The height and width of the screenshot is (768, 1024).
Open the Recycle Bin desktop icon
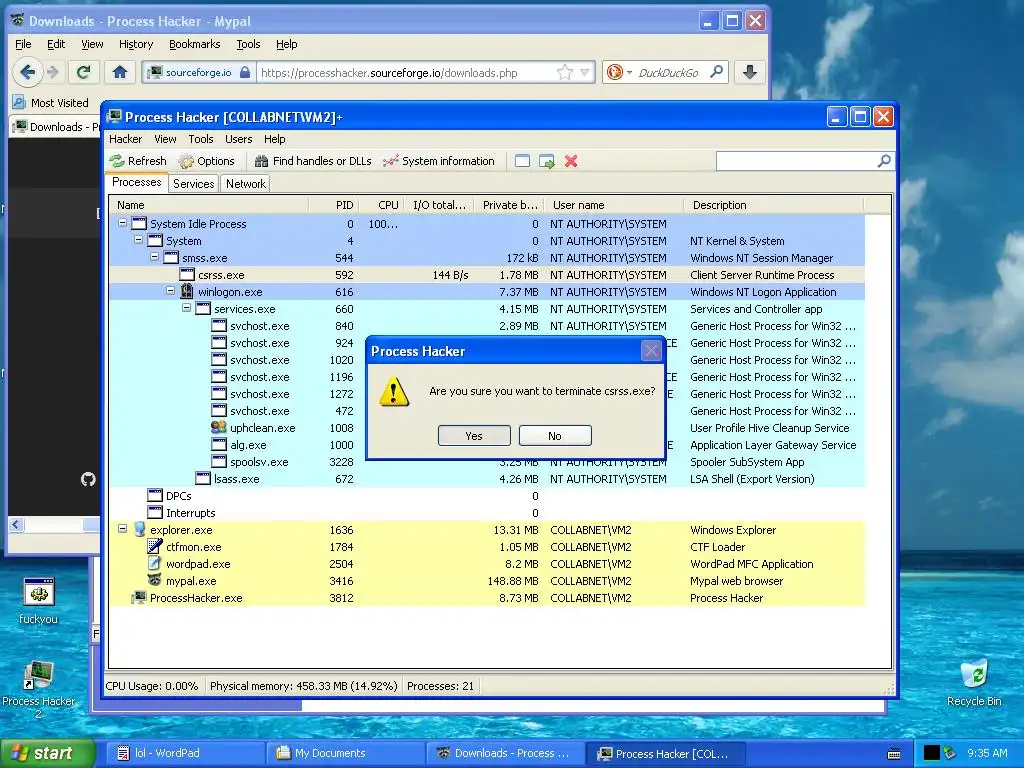click(974, 683)
